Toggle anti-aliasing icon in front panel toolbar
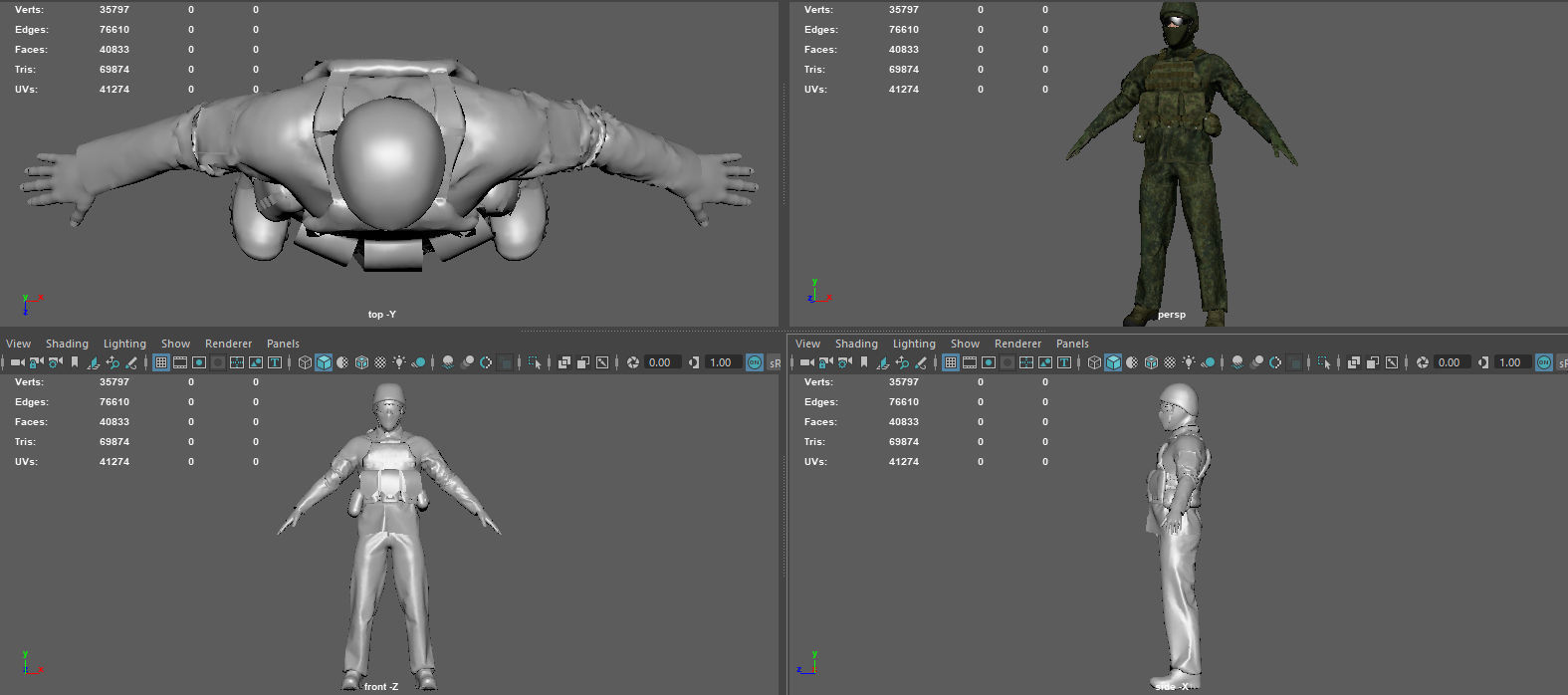 pos(486,362)
